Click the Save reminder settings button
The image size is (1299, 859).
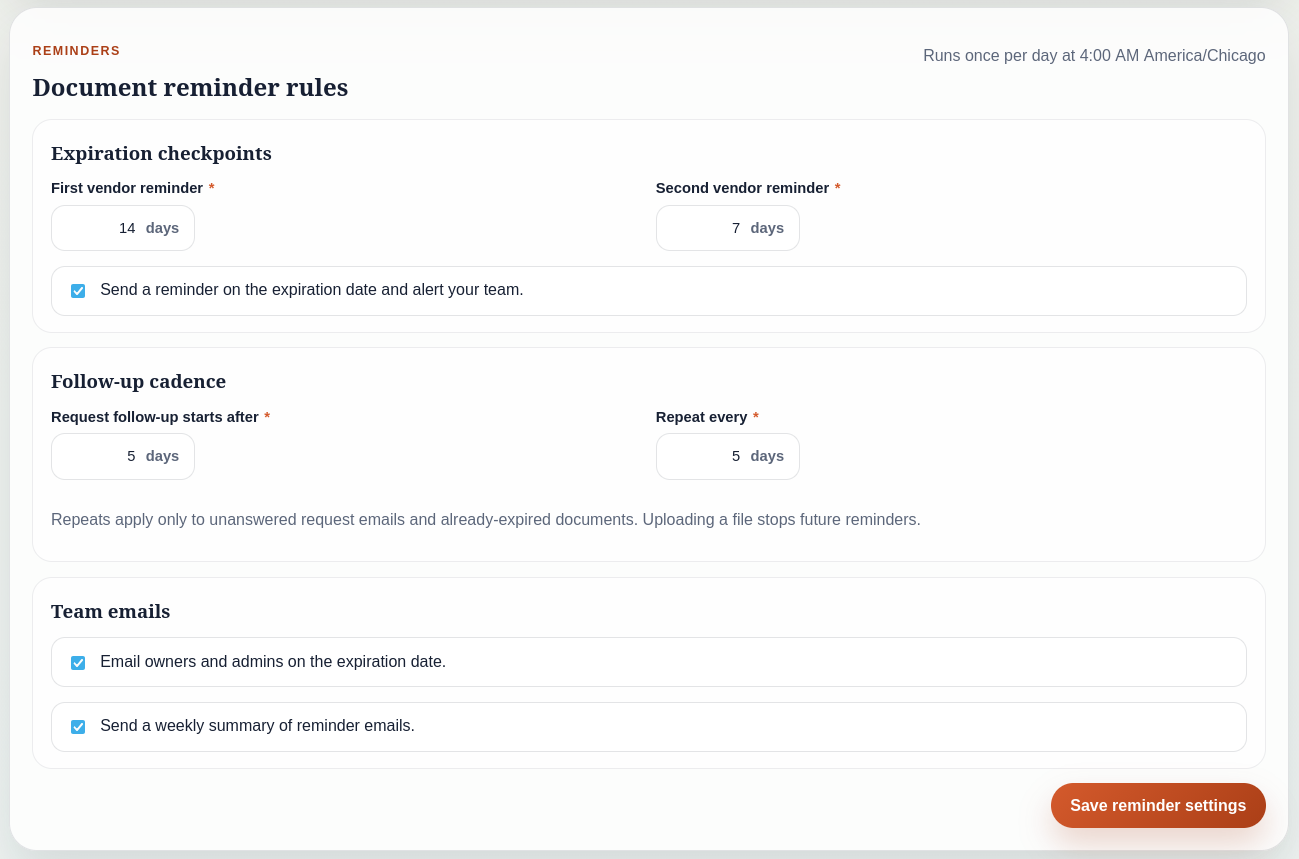(1157, 805)
